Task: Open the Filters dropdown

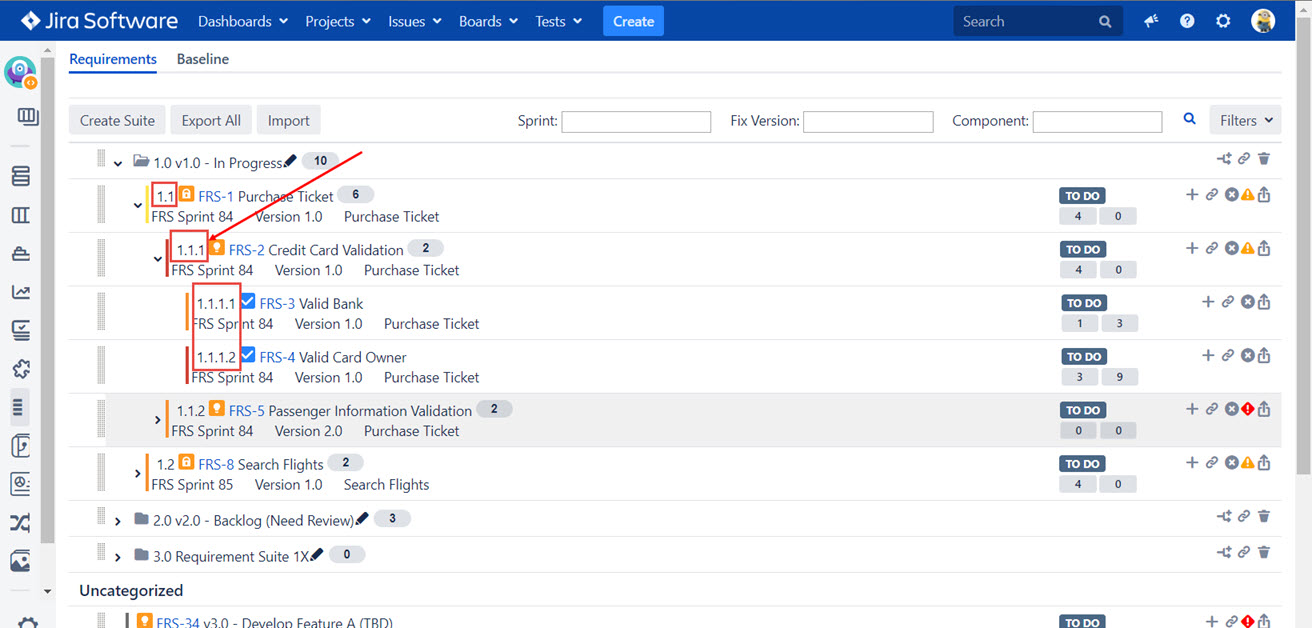Action: [1245, 120]
